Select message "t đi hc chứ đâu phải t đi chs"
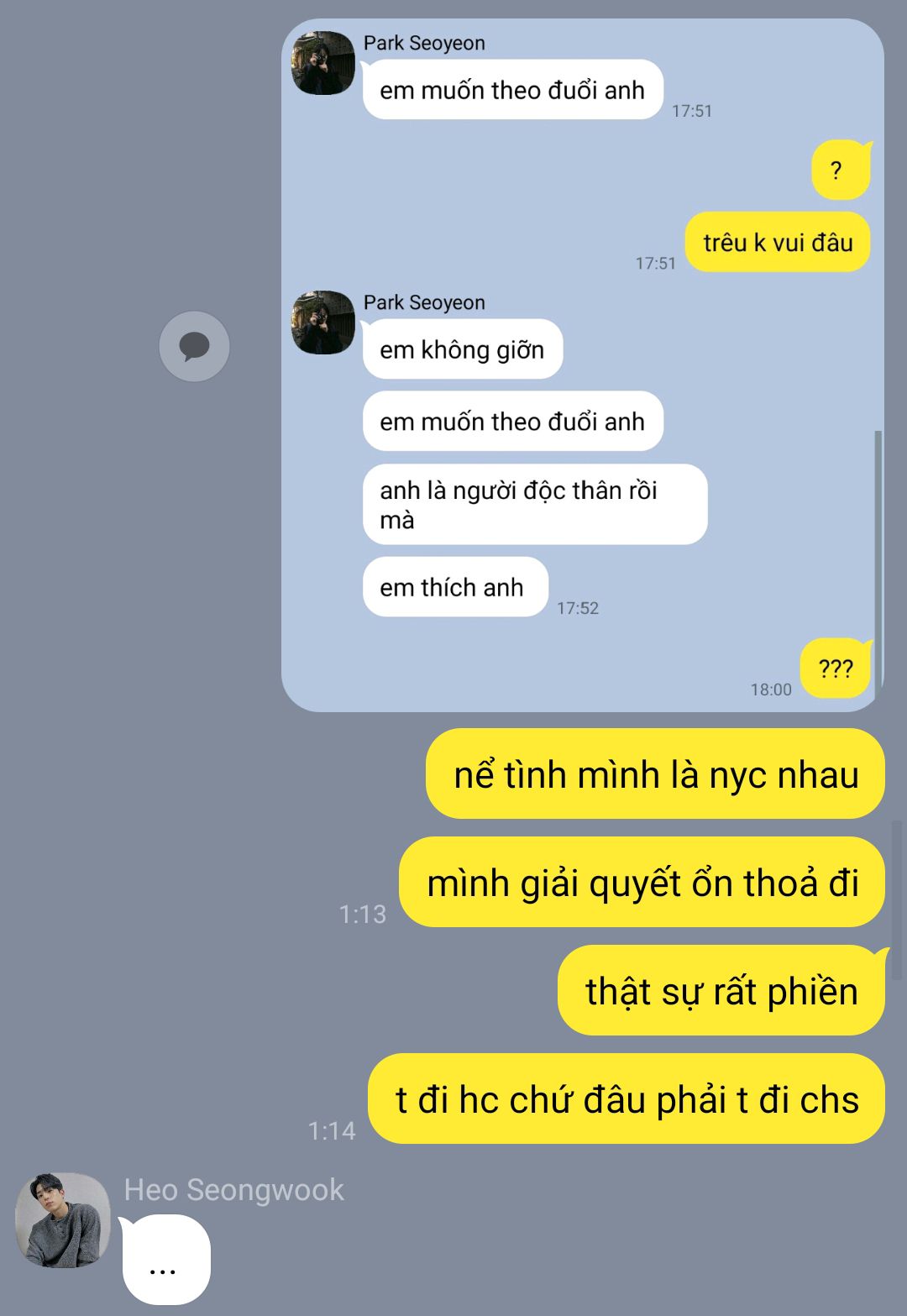The image size is (907, 1316). pyautogui.click(x=627, y=1098)
